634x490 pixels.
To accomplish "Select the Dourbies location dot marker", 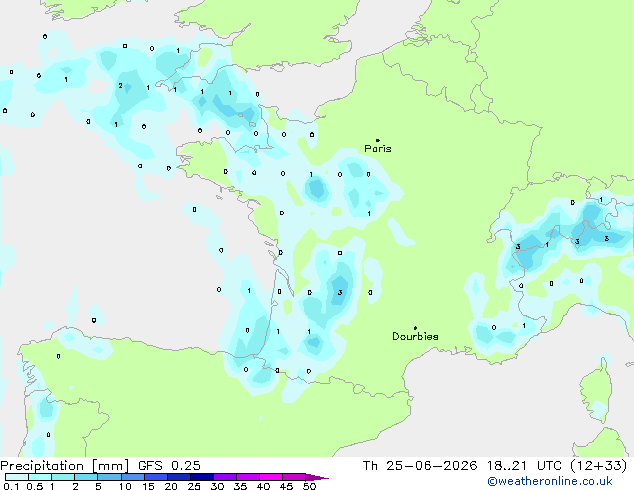I will pos(415,328).
